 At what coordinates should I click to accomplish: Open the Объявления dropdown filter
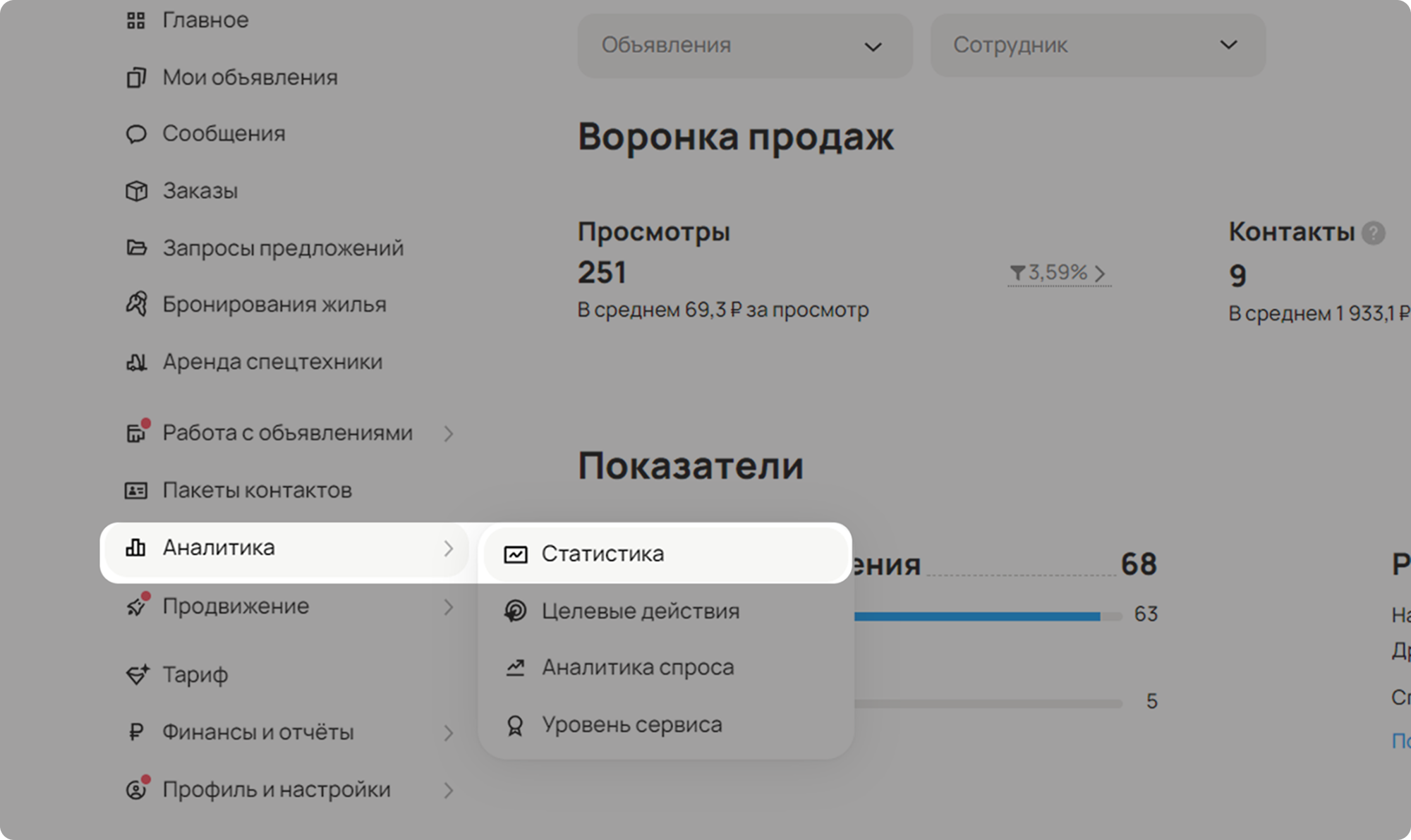[745, 46]
